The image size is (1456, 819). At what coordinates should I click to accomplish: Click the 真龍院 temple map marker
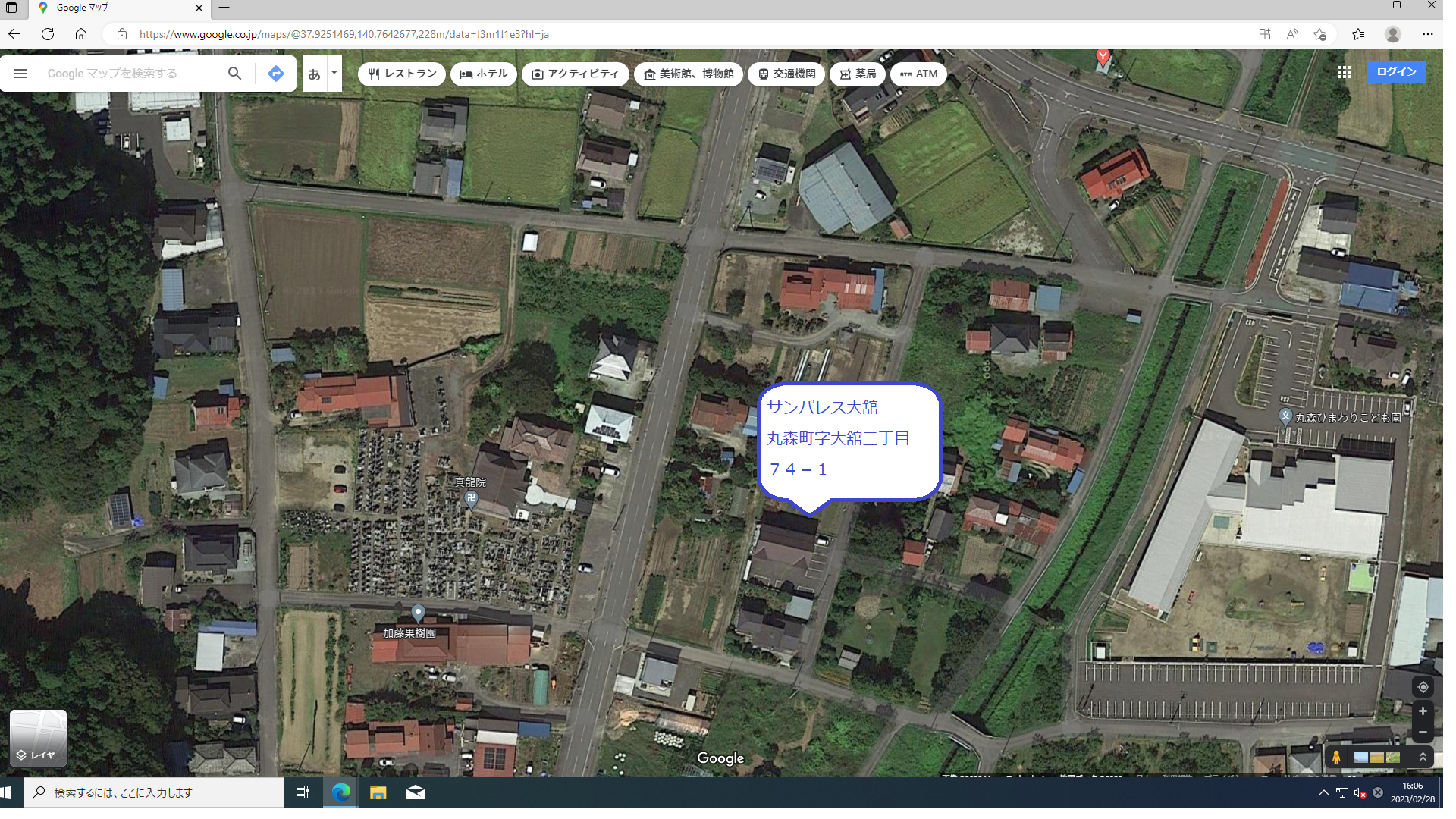tap(470, 498)
